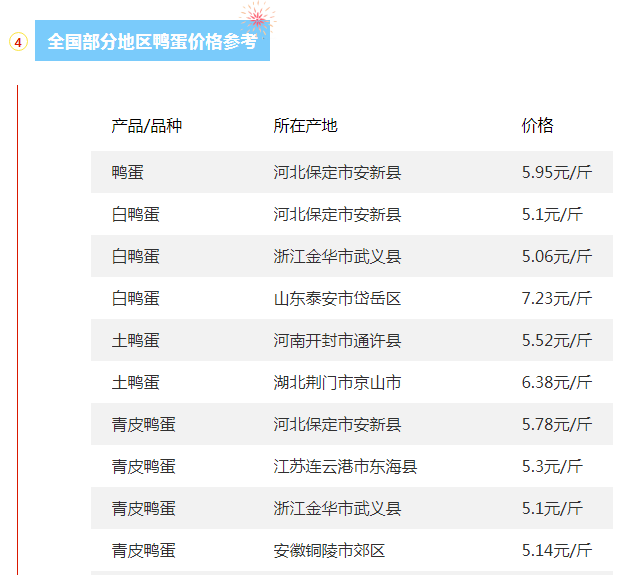Viewport: 630px width, 575px height.
Task: Click the fireworks decoration above the heading
Action: tap(258, 18)
